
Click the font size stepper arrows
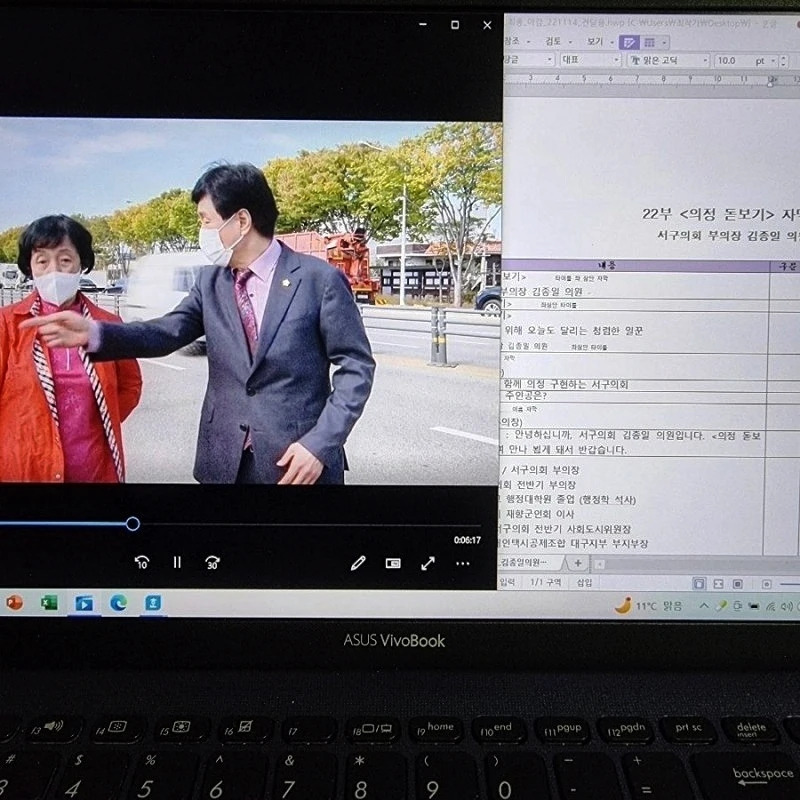[784, 61]
